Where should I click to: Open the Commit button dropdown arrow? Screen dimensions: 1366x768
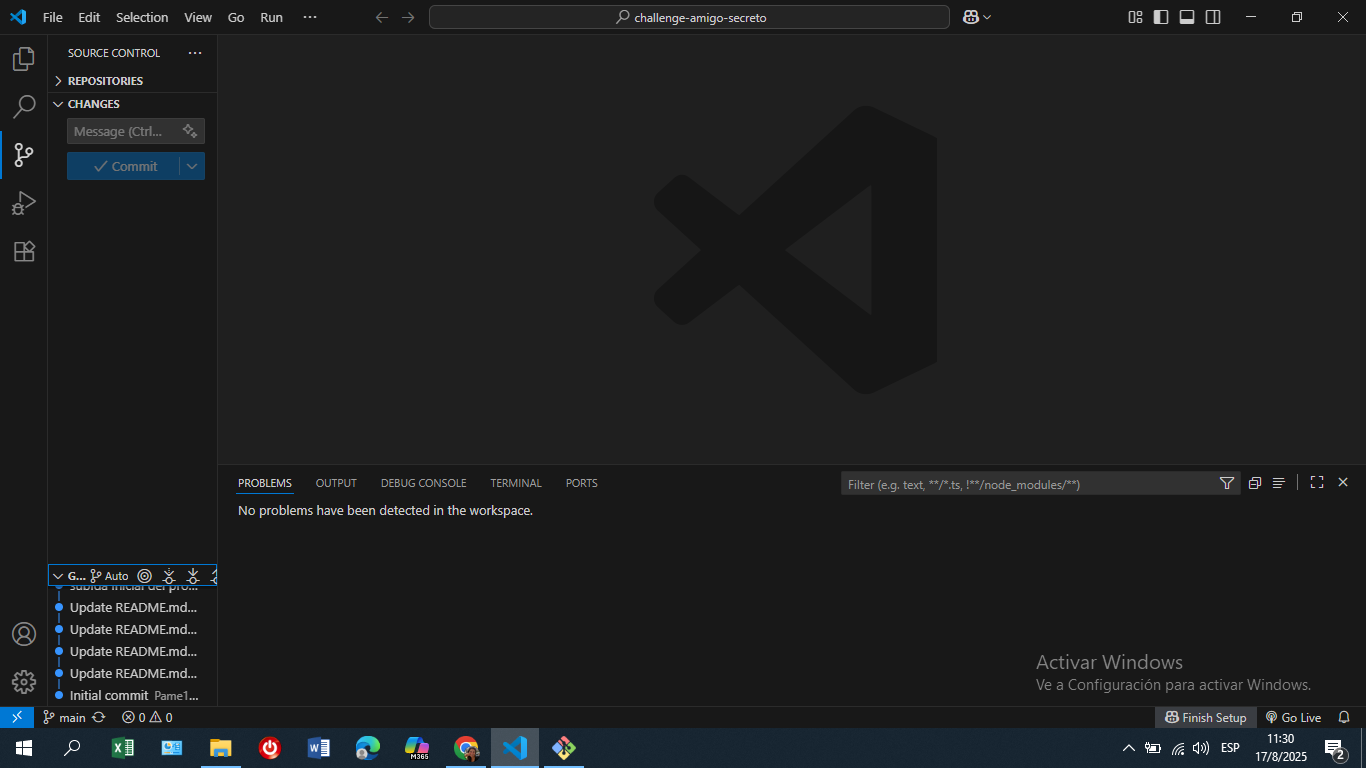[x=192, y=166]
